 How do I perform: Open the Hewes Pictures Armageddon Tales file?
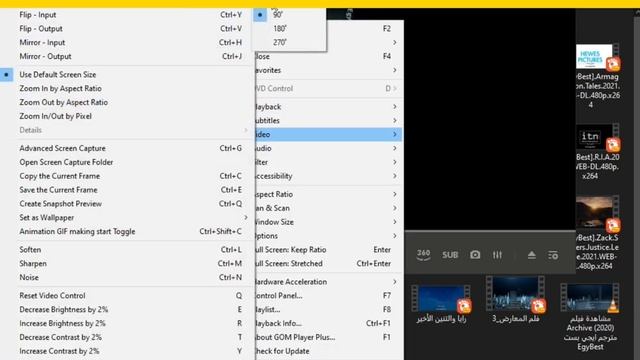(597, 76)
